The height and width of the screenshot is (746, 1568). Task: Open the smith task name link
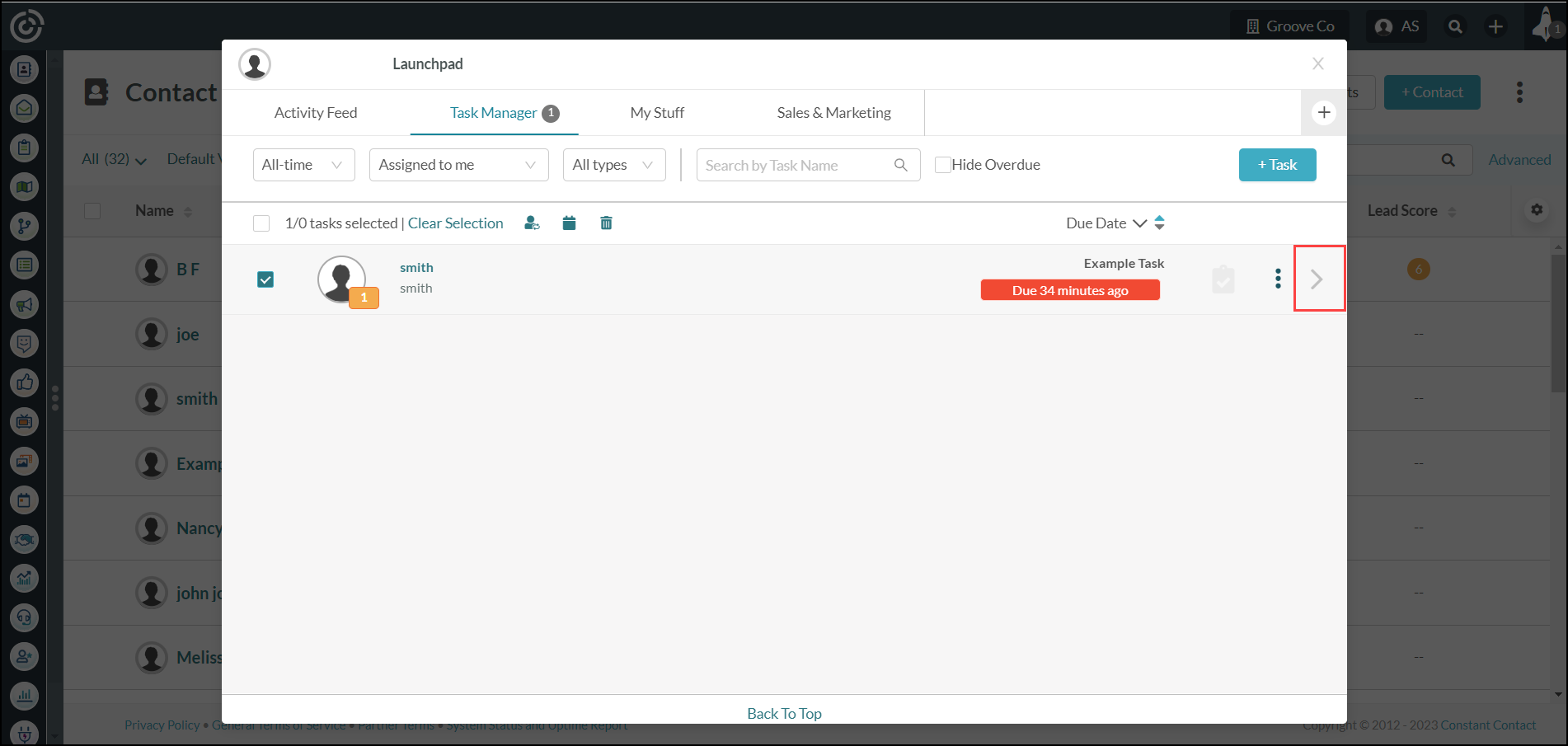[x=416, y=268]
